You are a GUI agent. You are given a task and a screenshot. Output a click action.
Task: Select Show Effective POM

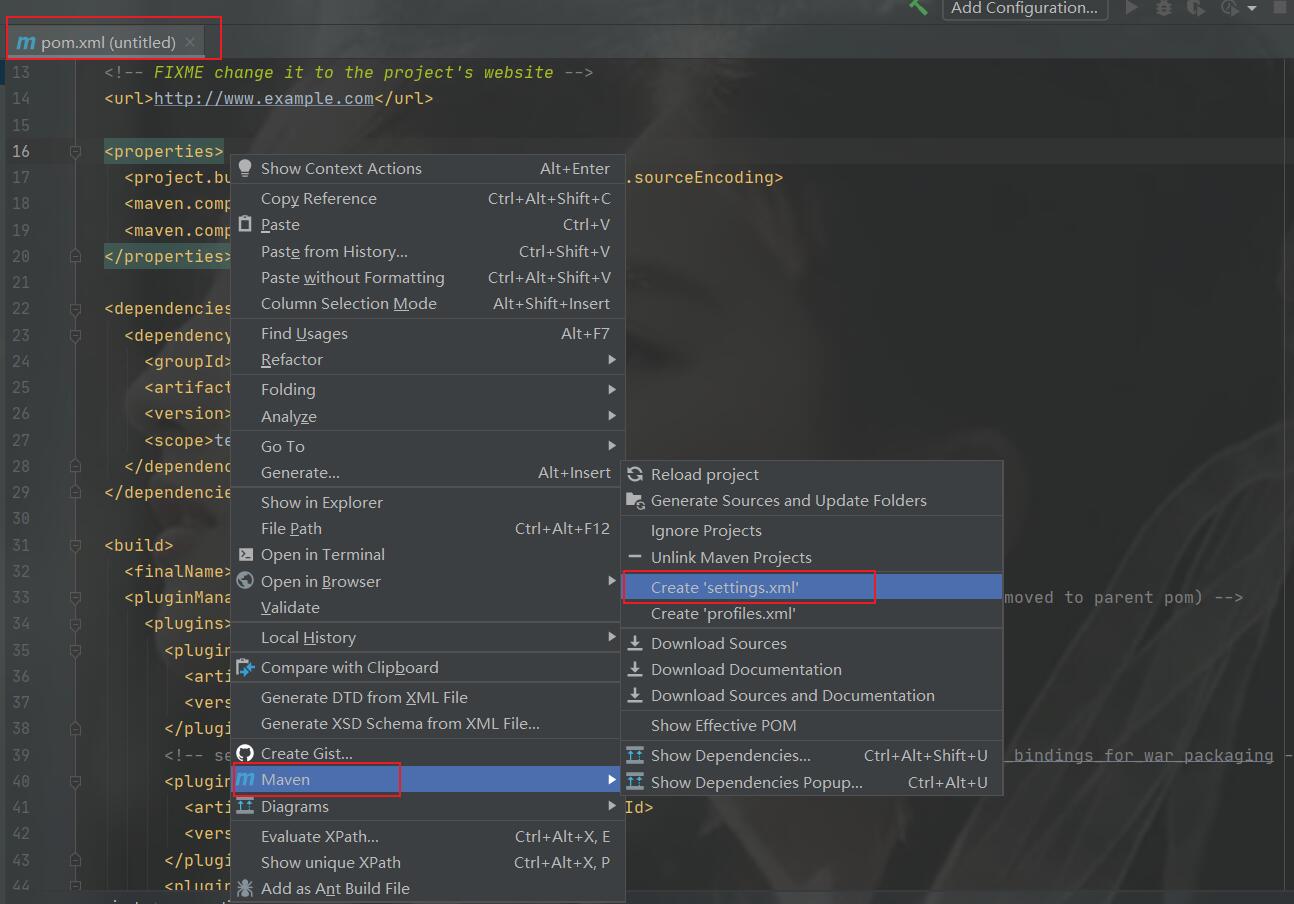coord(723,725)
